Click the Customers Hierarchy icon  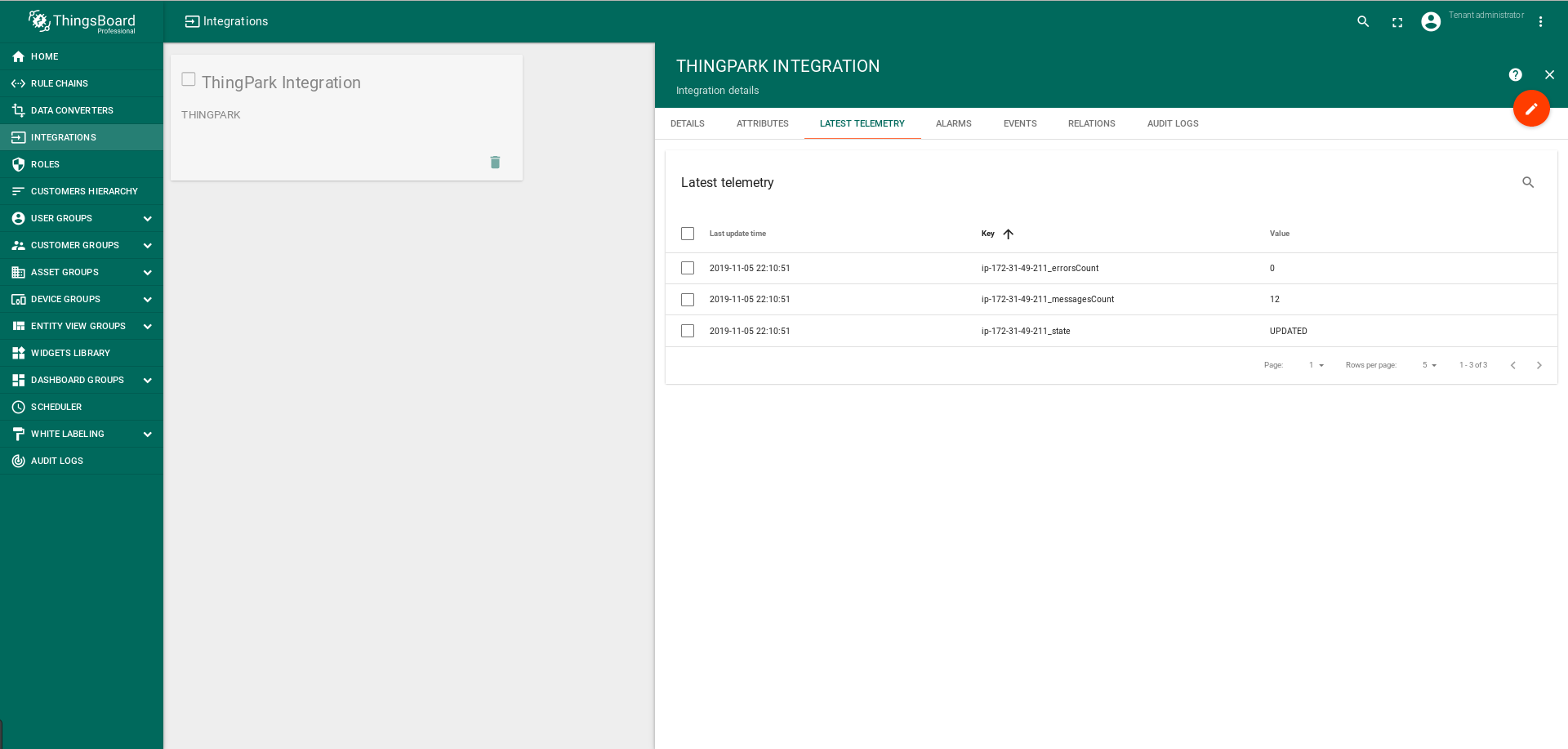point(18,191)
